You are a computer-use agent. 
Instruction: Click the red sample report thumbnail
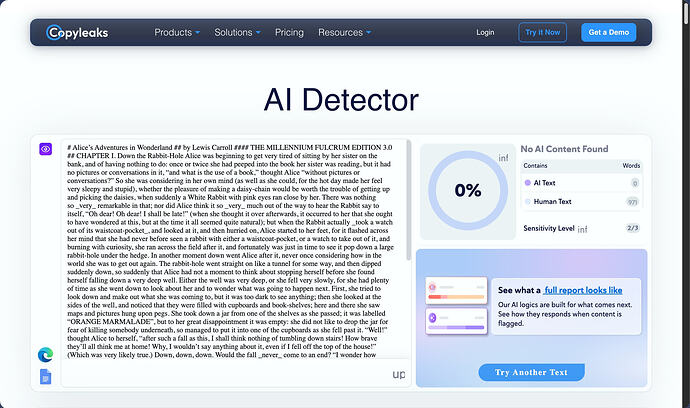[x=456, y=291]
